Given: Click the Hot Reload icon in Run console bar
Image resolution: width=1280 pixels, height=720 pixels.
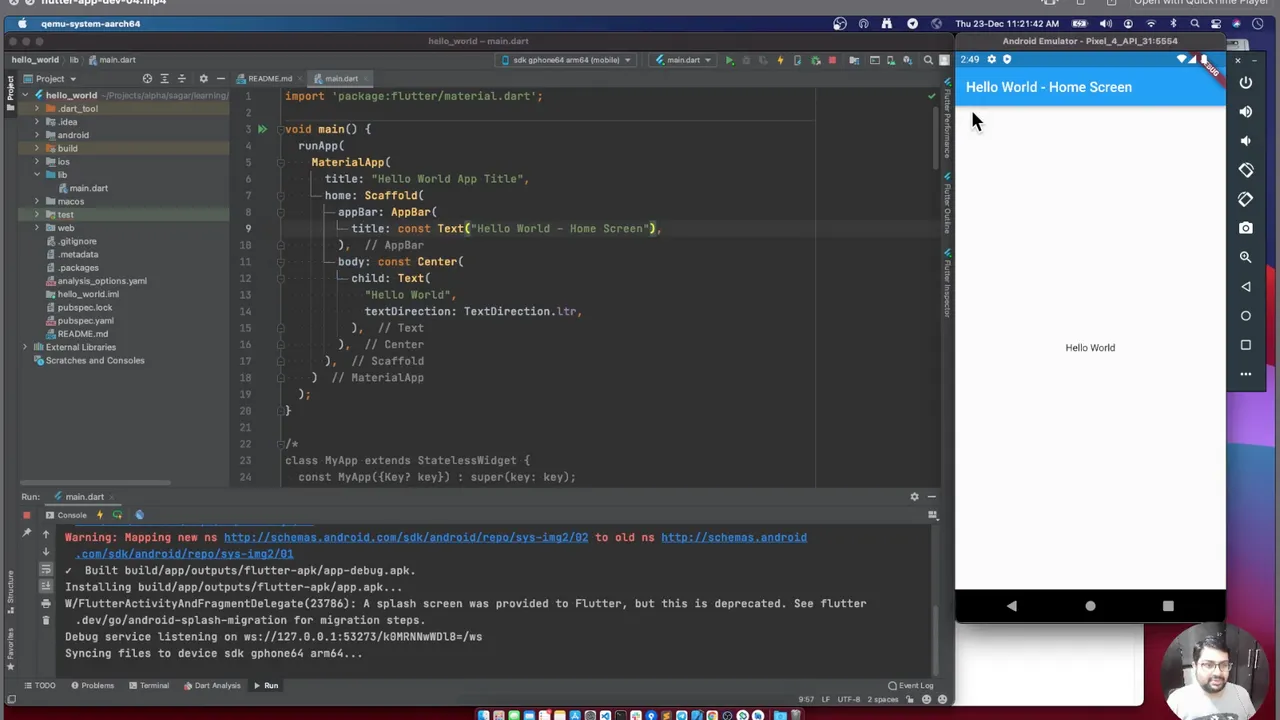Looking at the screenshot, I should pyautogui.click(x=99, y=515).
